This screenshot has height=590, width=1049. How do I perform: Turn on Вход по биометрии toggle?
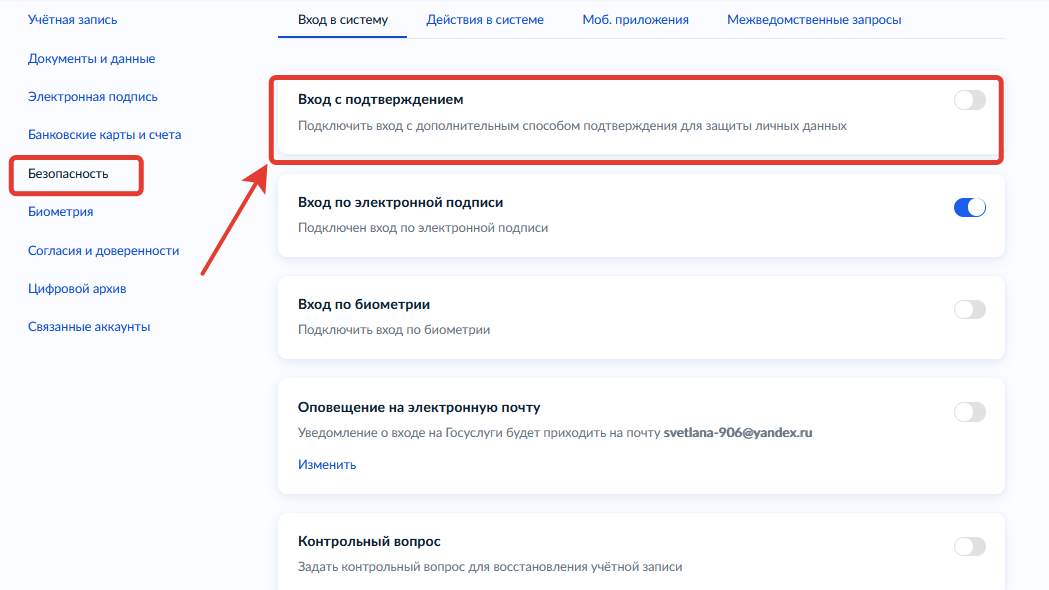pyautogui.click(x=969, y=310)
